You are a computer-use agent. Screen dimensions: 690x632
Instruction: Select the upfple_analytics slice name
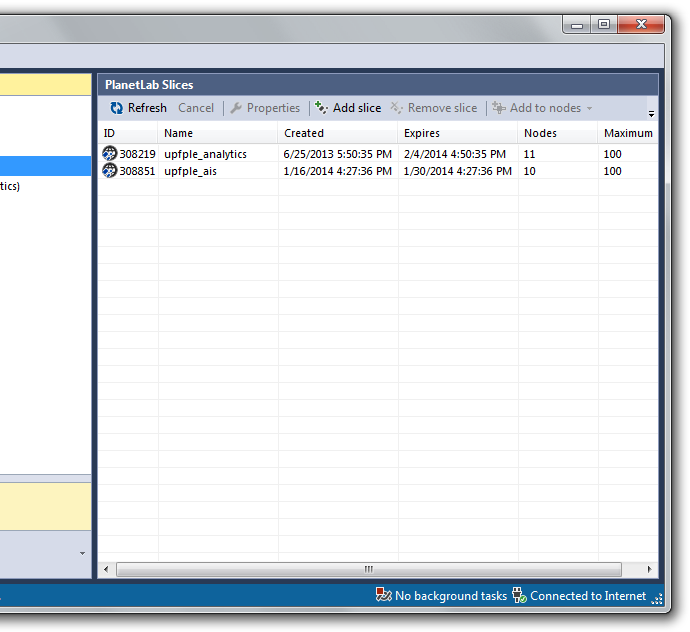coord(205,154)
